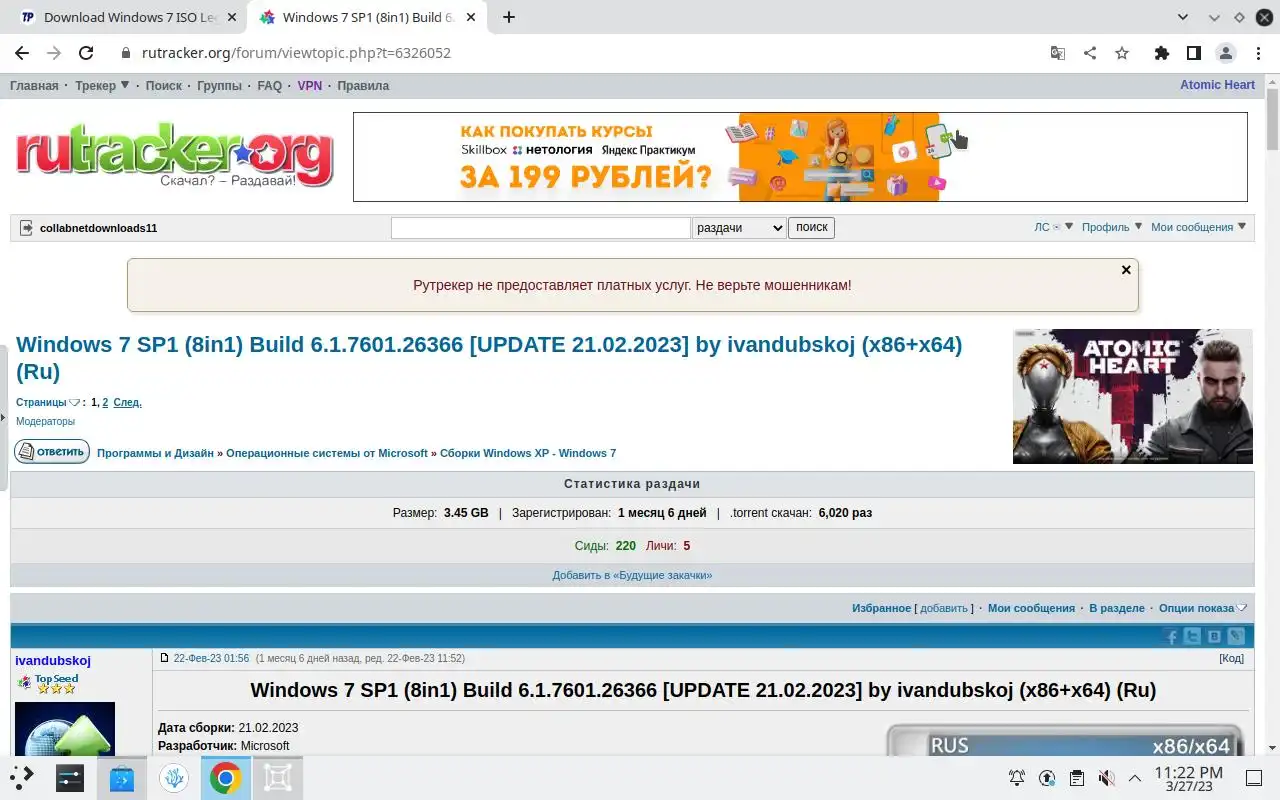This screenshot has width=1280, height=800.
Task: Open the Программы и Дизайн category
Action: coord(155,453)
